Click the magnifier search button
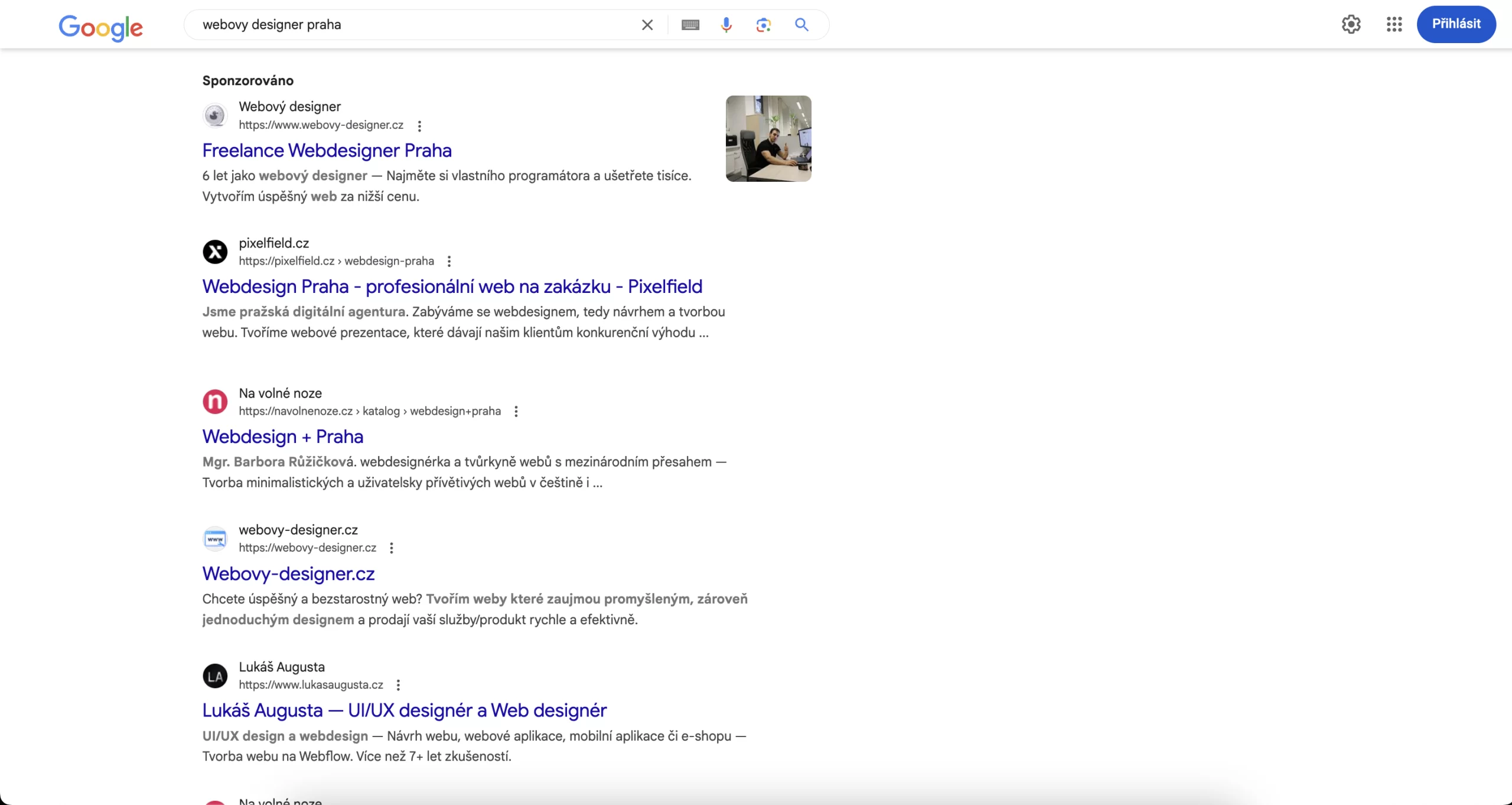 point(801,25)
